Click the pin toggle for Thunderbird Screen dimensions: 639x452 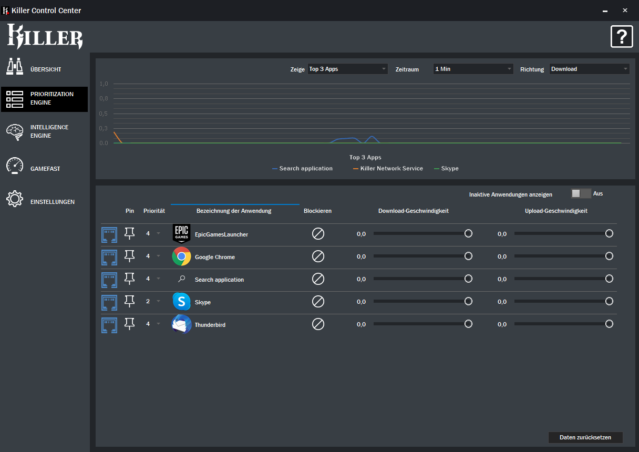(129, 324)
